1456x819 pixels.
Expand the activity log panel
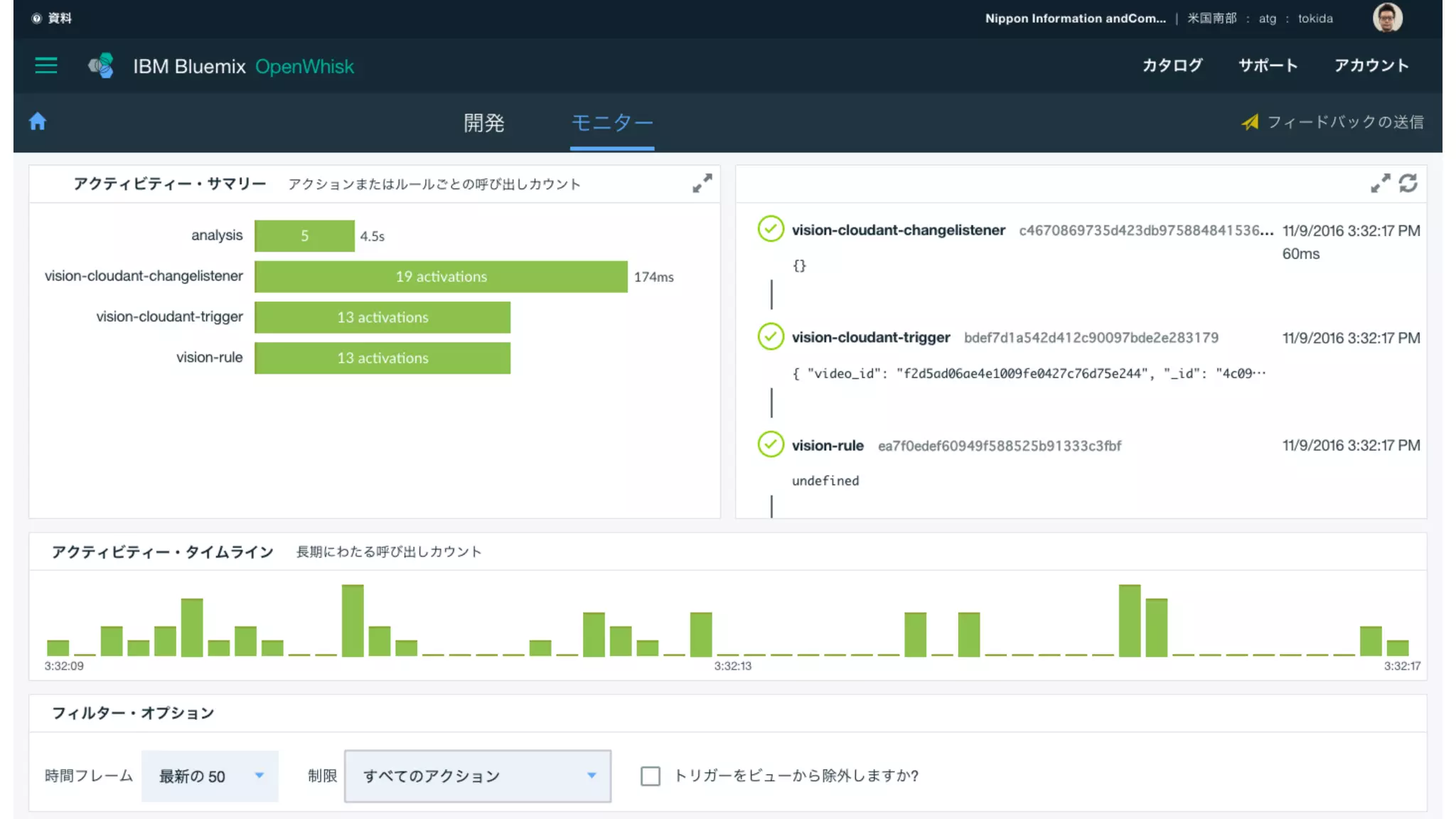coord(1380,183)
